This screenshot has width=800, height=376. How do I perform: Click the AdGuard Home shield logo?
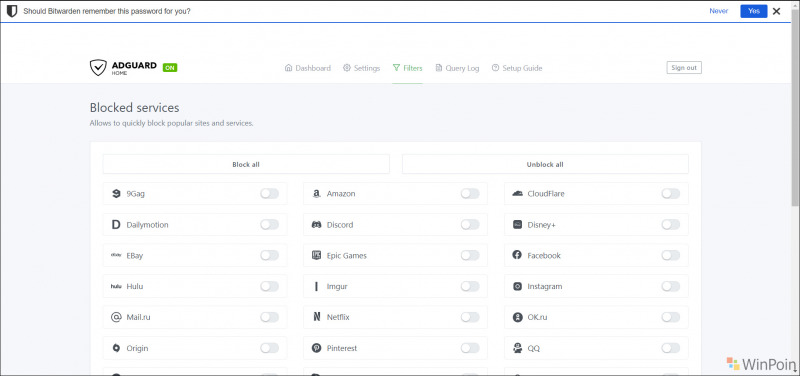(98, 68)
